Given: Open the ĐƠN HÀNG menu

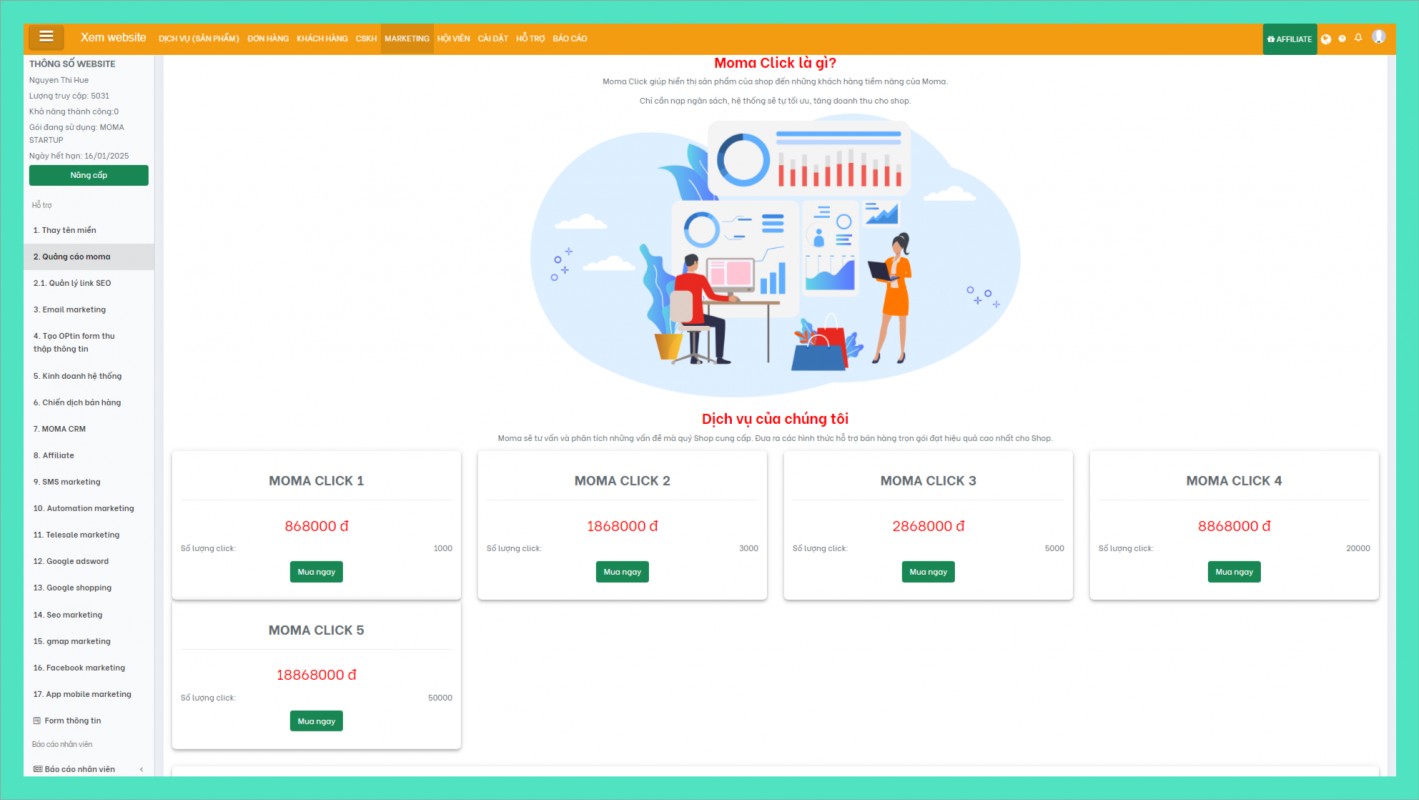Looking at the screenshot, I should [x=268, y=39].
